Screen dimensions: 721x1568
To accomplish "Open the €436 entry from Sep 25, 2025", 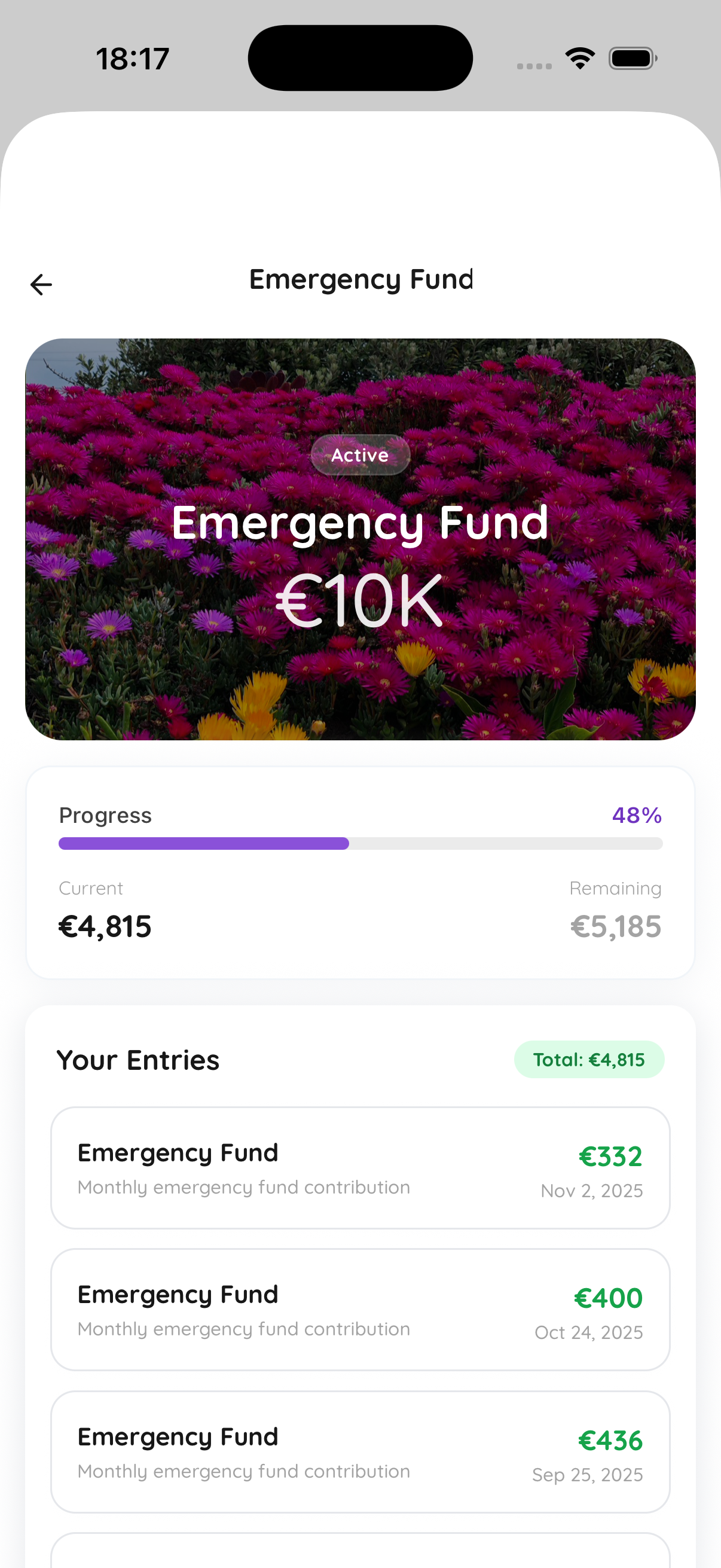I will pyautogui.click(x=360, y=1452).
